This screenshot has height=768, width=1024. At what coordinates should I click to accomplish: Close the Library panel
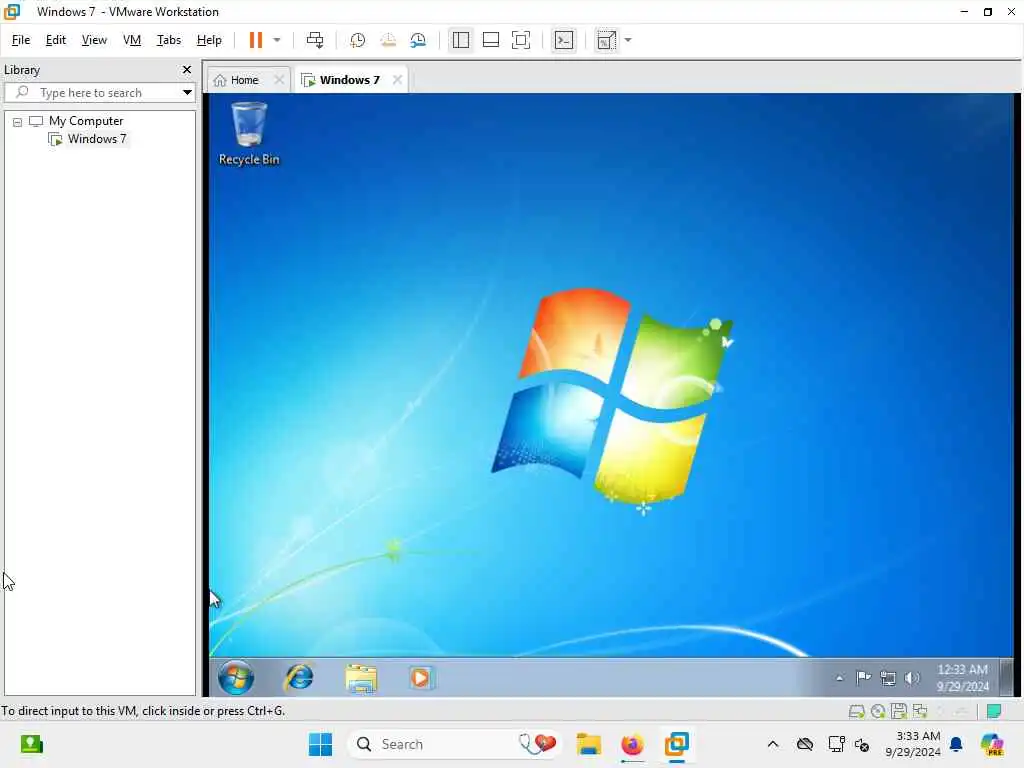187,69
